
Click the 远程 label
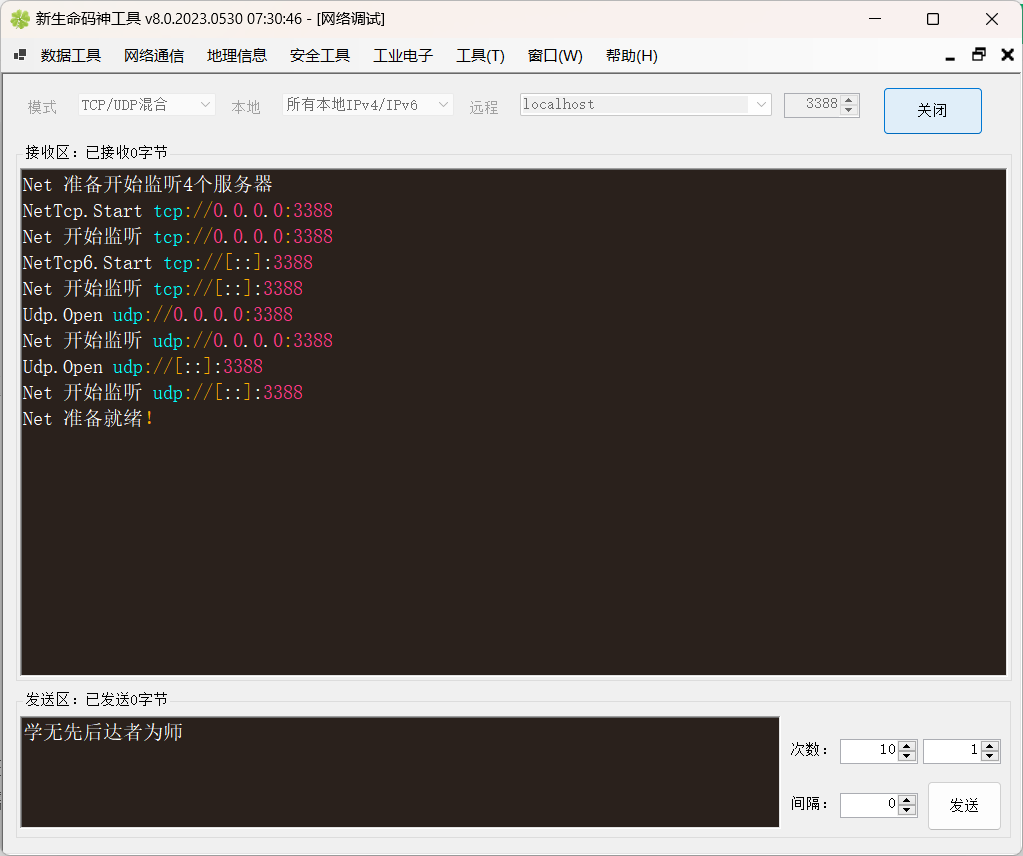coord(483,107)
